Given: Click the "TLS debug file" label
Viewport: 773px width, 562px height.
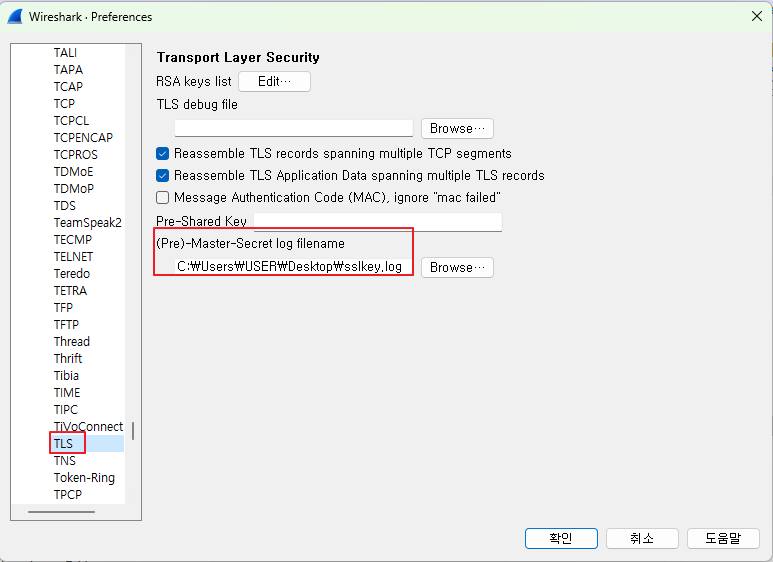Looking at the screenshot, I should (197, 105).
